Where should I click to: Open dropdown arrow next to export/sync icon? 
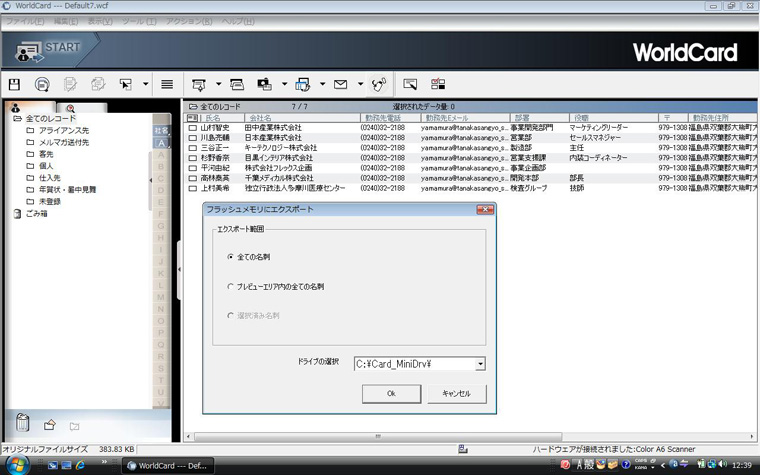[322, 84]
